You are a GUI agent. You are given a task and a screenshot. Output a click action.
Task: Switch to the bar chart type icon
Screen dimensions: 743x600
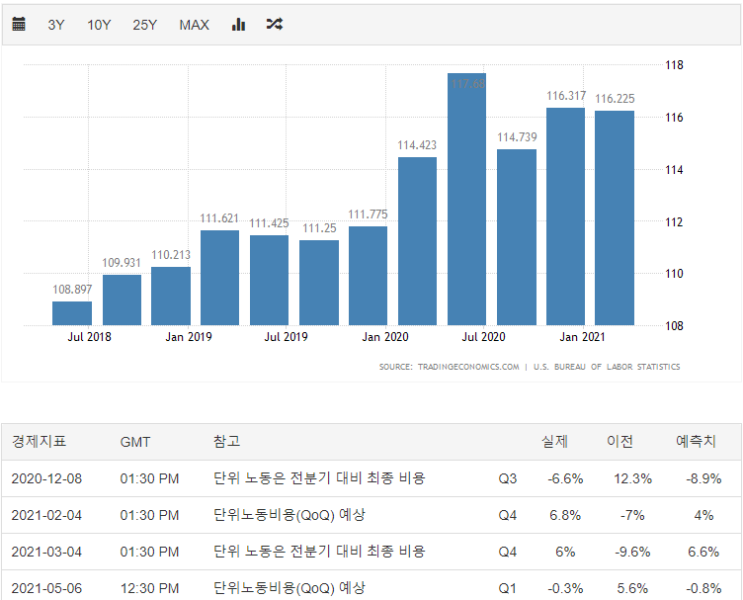click(x=238, y=24)
